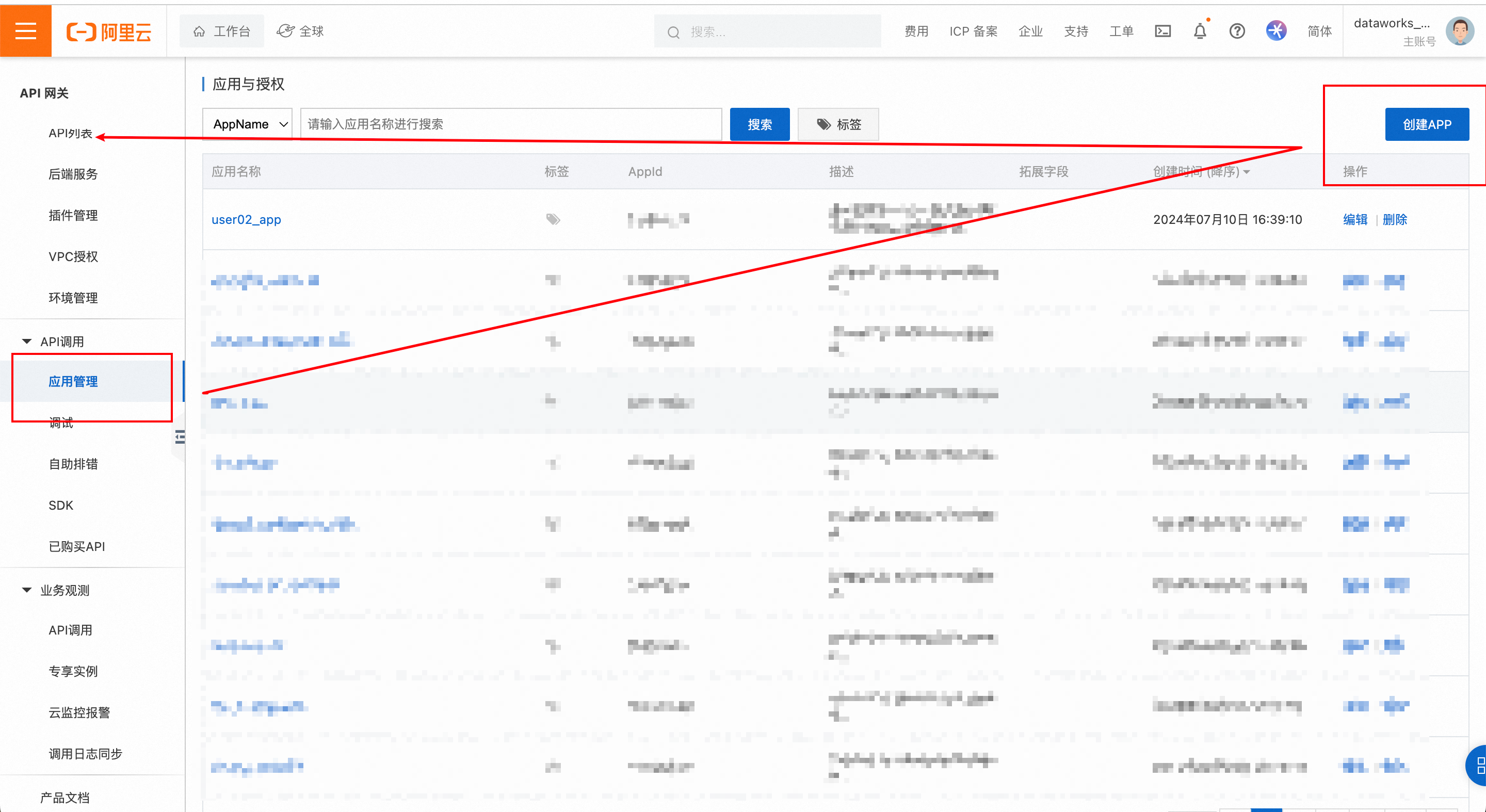Viewport: 1486px width, 812px height.
Task: Open 产品文档 in the sidebar
Action: pos(64,798)
